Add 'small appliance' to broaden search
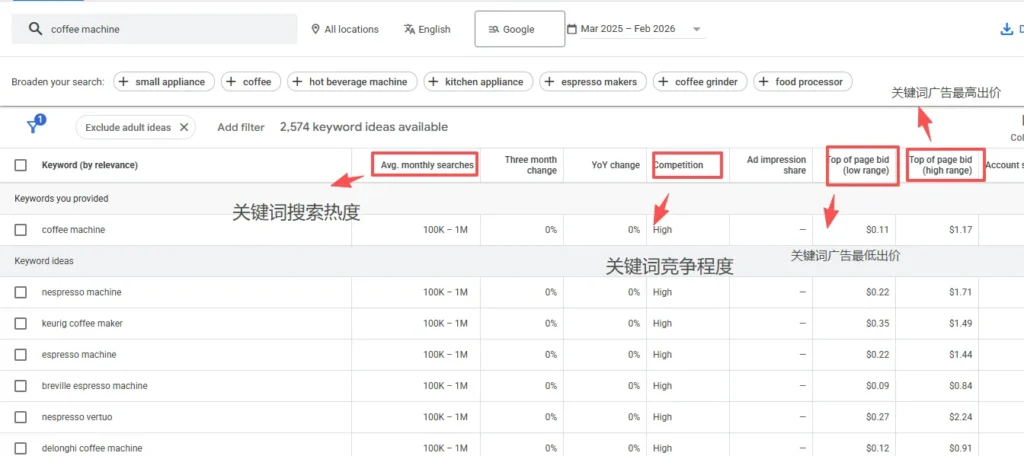Image resolution: width=1024 pixels, height=456 pixels. pyautogui.click(x=163, y=82)
